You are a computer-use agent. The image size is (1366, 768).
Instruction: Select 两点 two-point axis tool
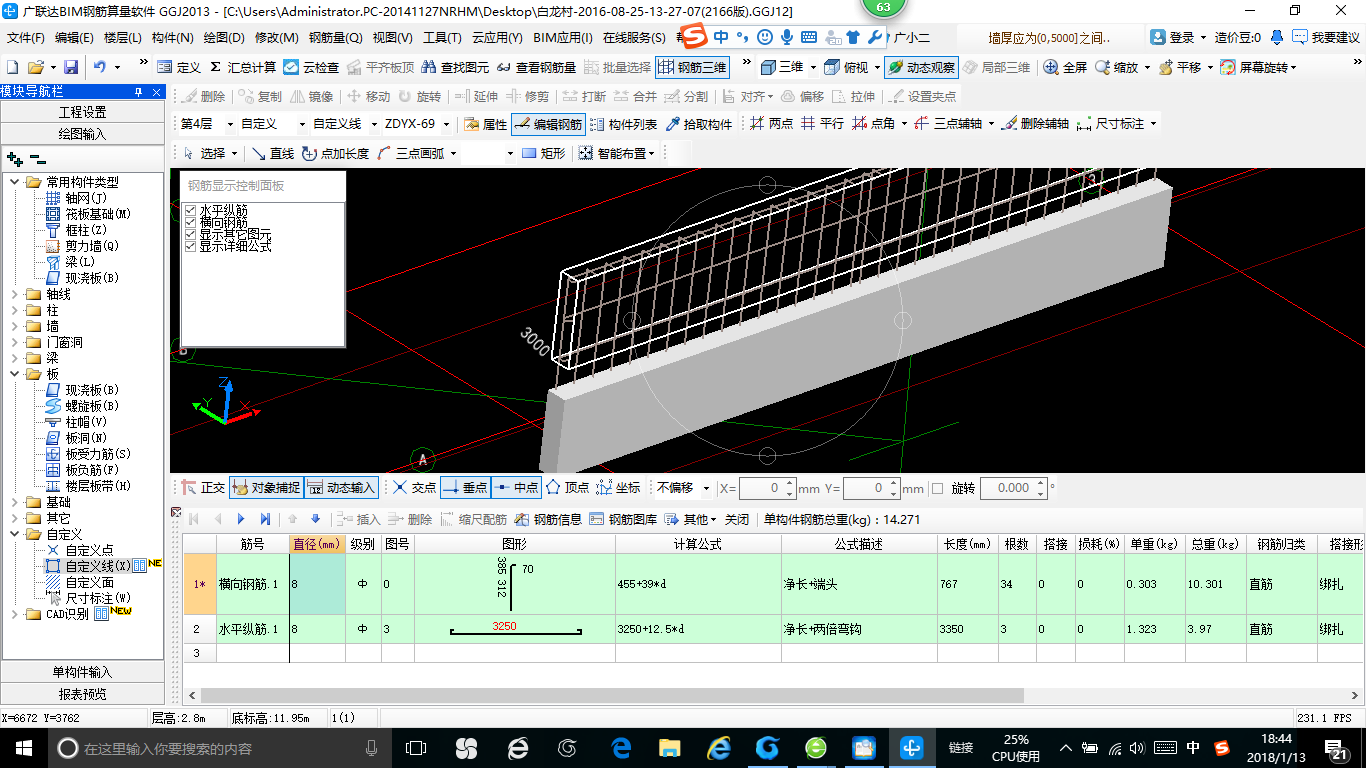[x=772, y=124]
